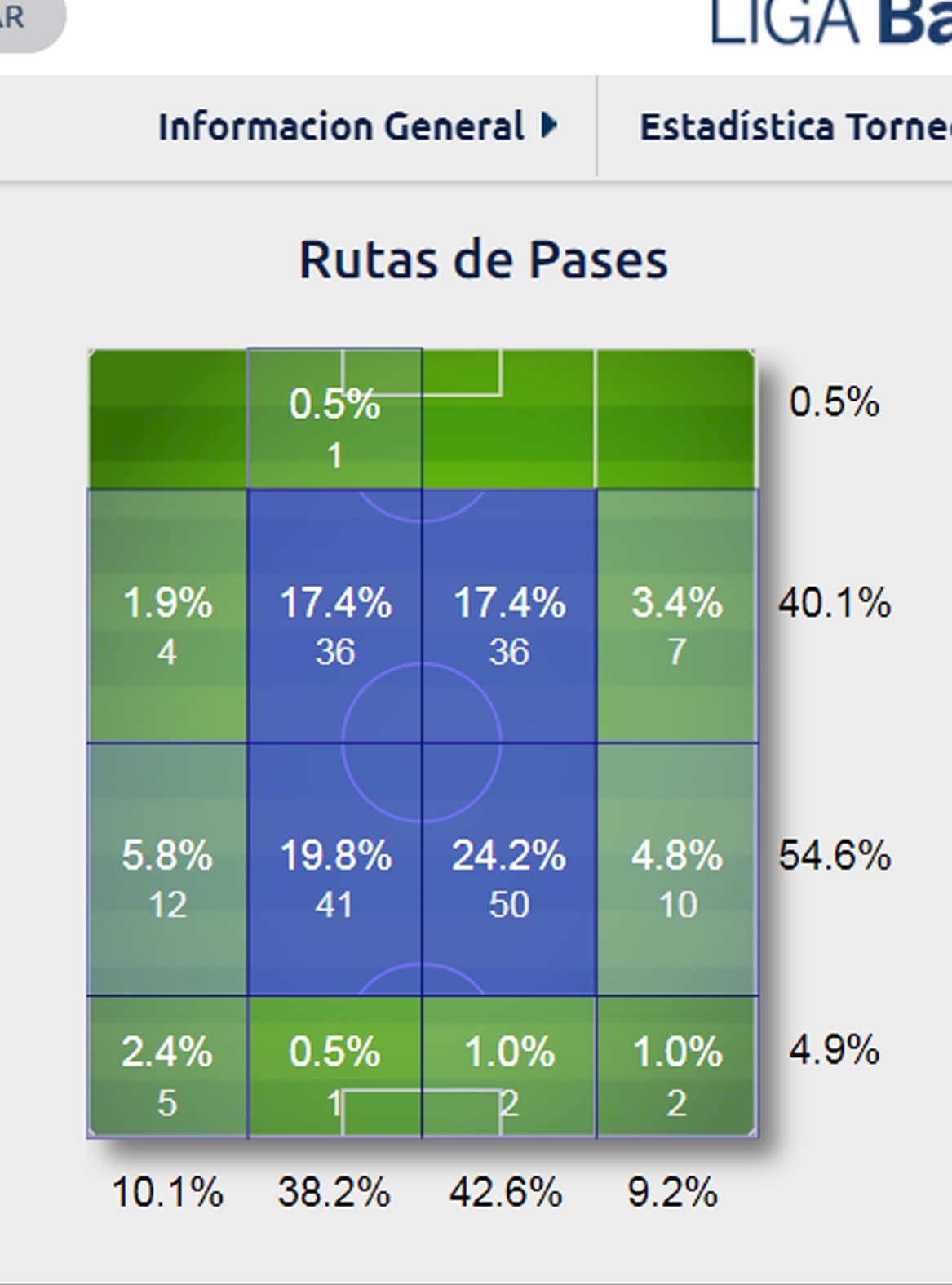Click the 10.1% column total
This screenshot has height=1285, width=952.
pyautogui.click(x=167, y=1193)
